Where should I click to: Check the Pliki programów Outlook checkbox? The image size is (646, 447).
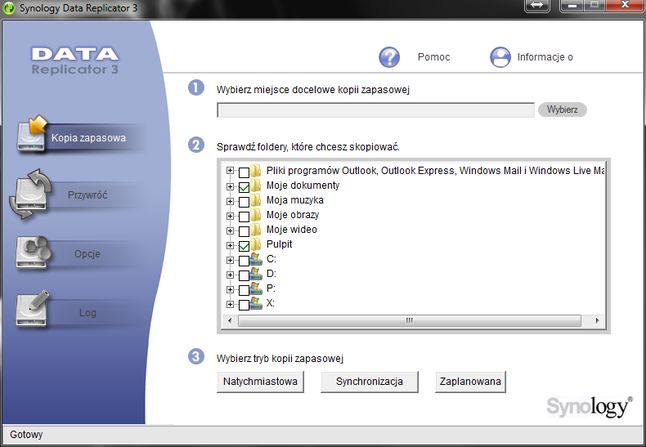pyautogui.click(x=244, y=172)
